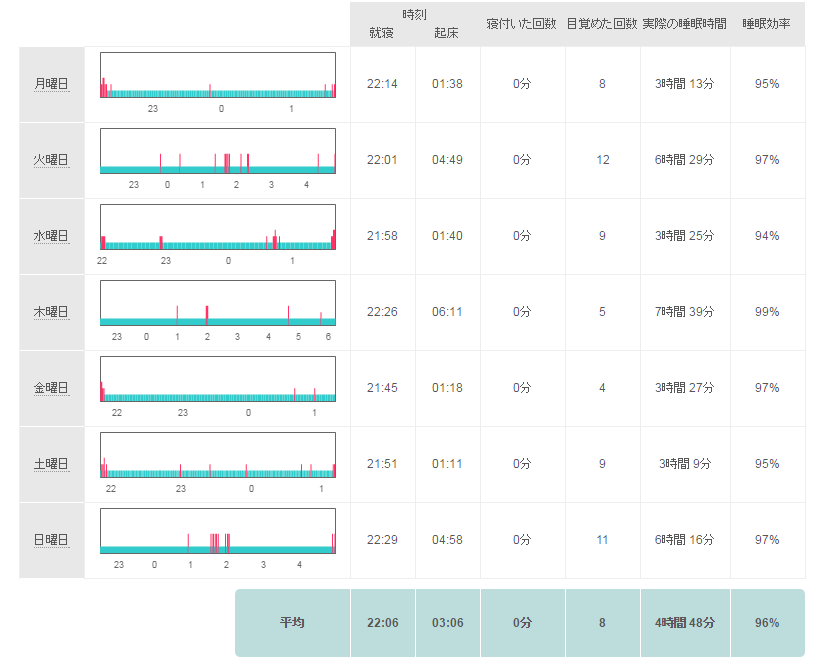Select Friday awakenings count 4
Image resolution: width=815 pixels, height=657 pixels.
602,388
